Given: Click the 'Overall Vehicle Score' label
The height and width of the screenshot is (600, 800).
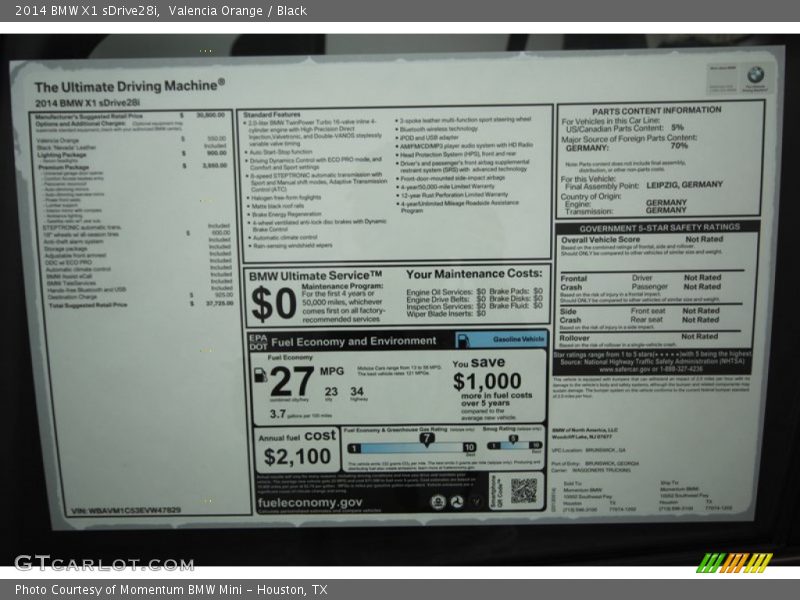Looking at the screenshot, I should point(601,239).
